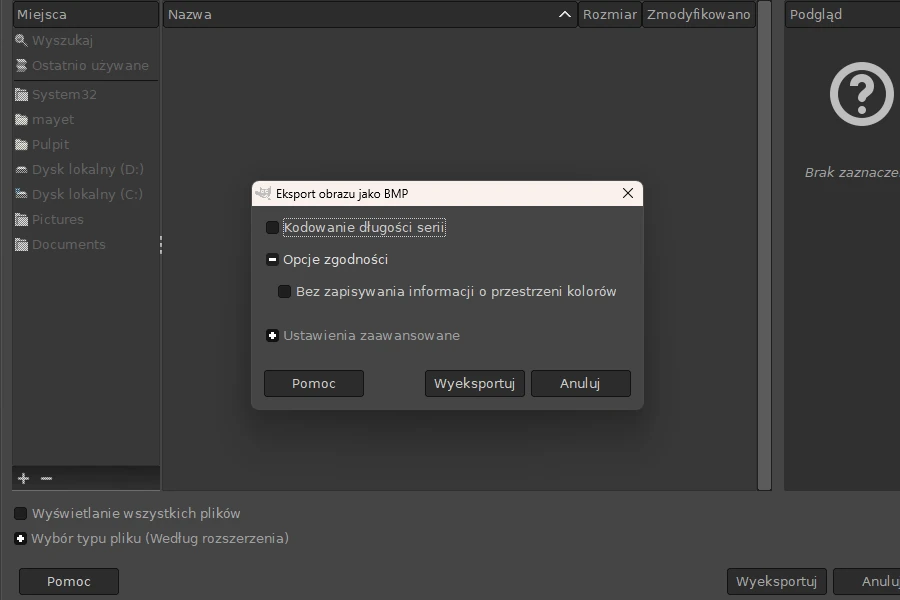Select the mayet folder icon
900x600 pixels.
pyautogui.click(x=21, y=119)
